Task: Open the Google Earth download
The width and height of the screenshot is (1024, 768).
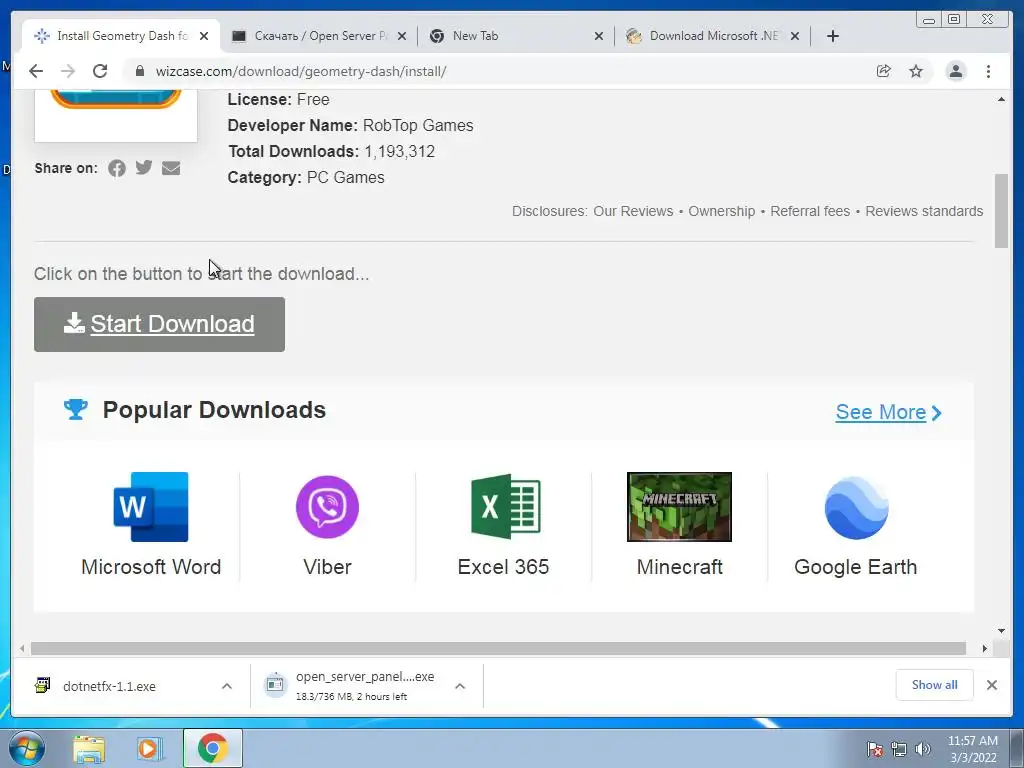Action: tap(856, 526)
